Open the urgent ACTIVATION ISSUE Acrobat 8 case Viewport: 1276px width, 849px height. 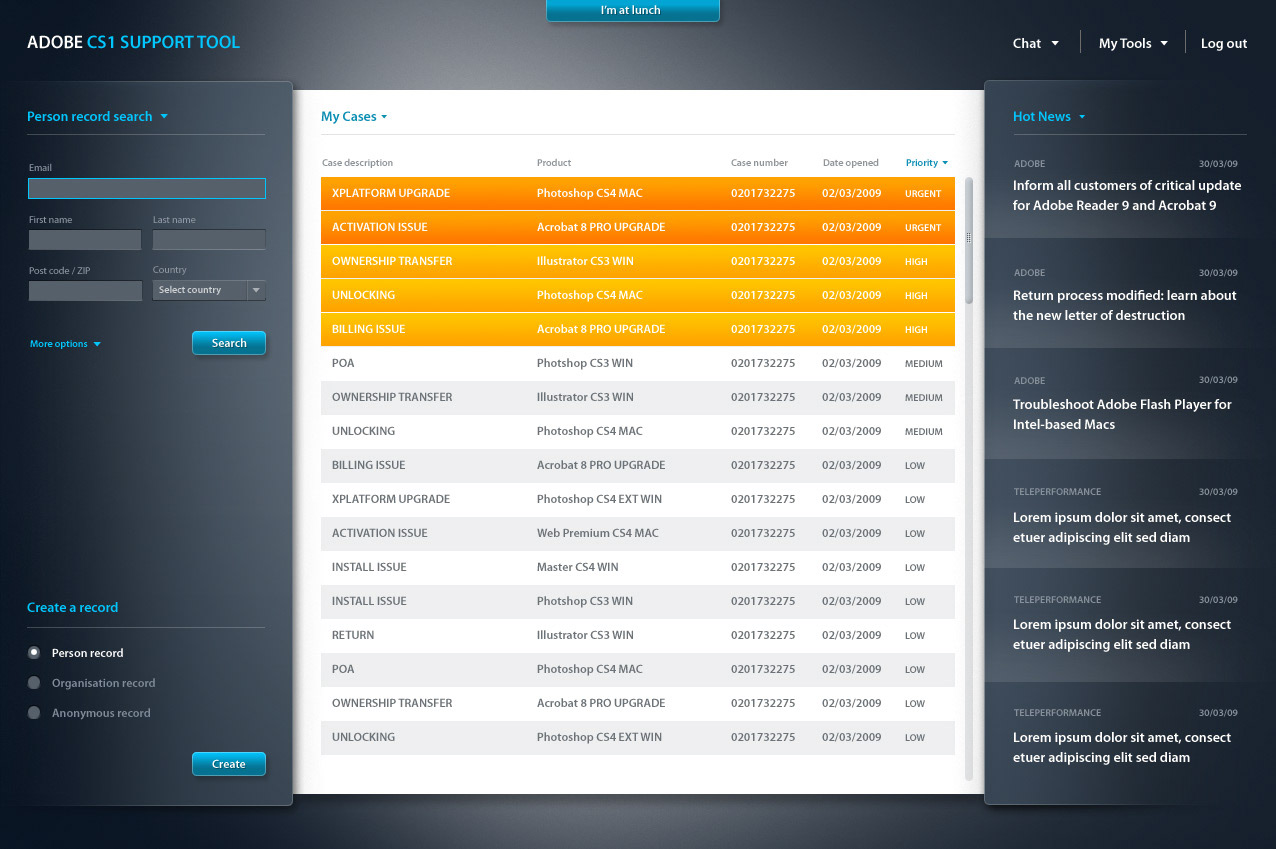[x=638, y=227]
